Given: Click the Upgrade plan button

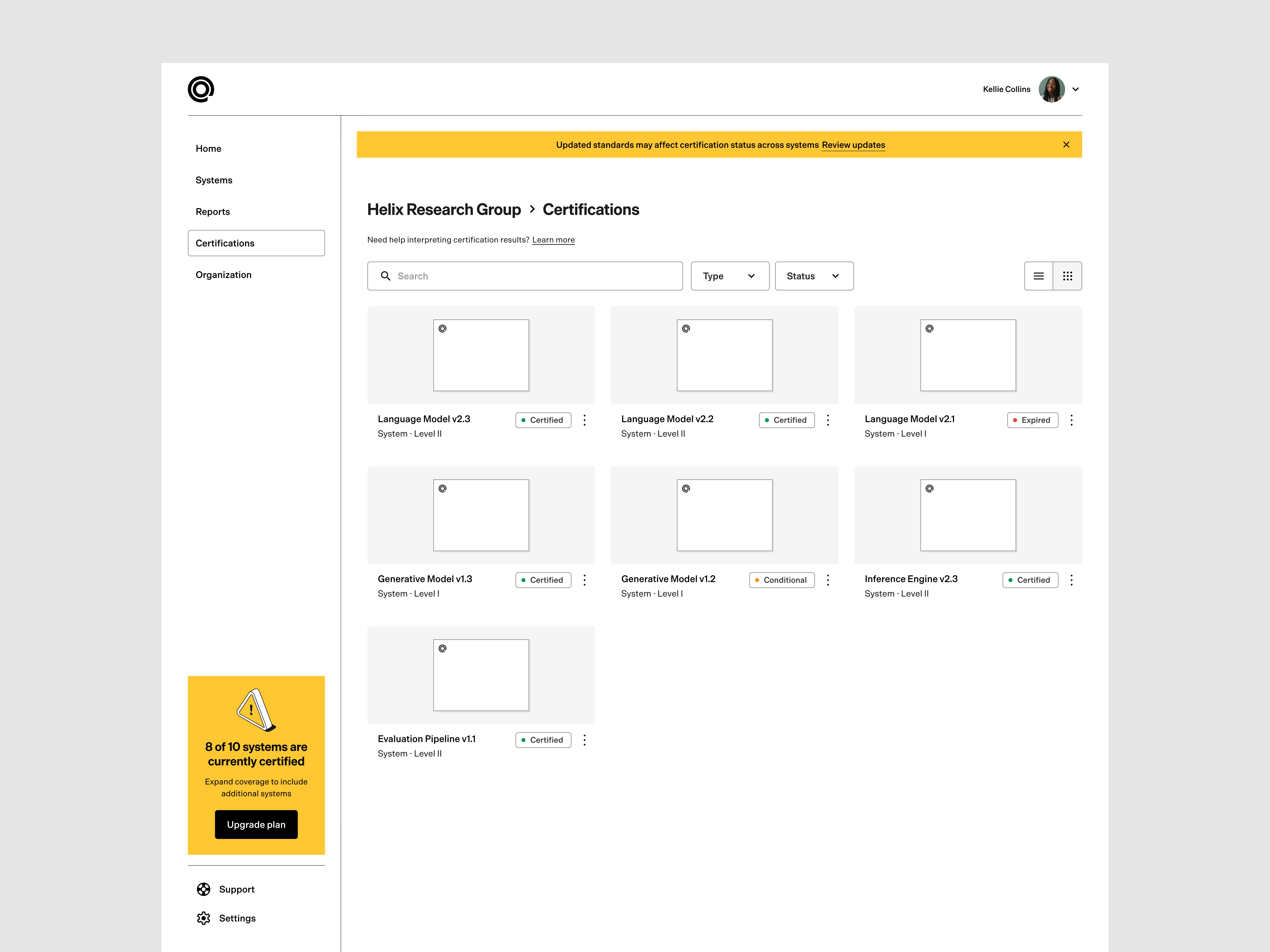Looking at the screenshot, I should tap(256, 825).
